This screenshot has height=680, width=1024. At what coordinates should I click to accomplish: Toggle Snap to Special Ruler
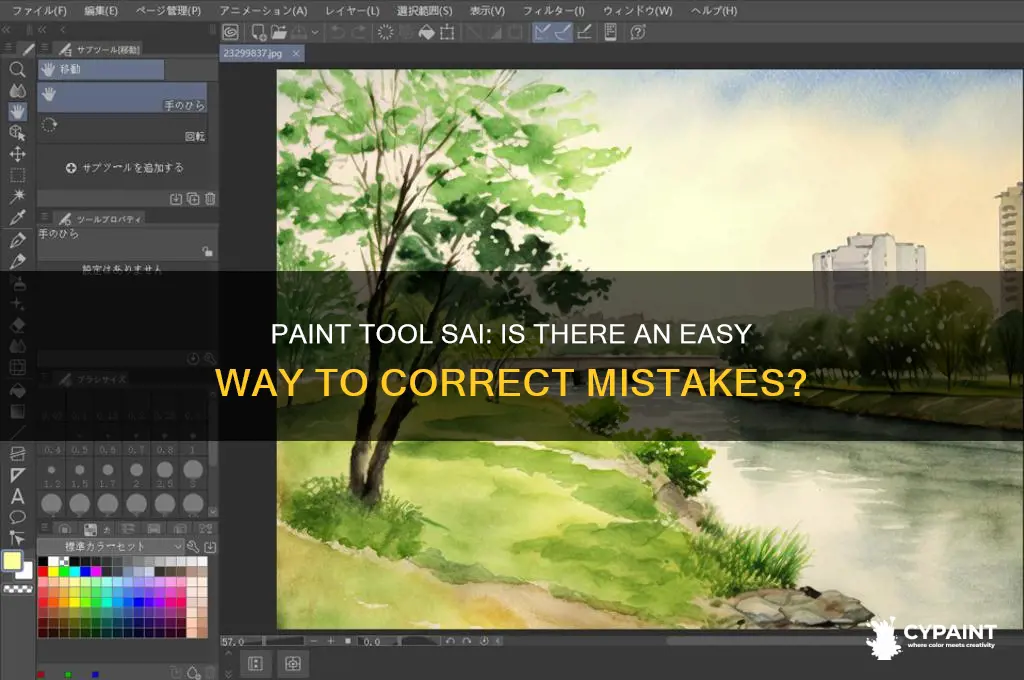(563, 32)
